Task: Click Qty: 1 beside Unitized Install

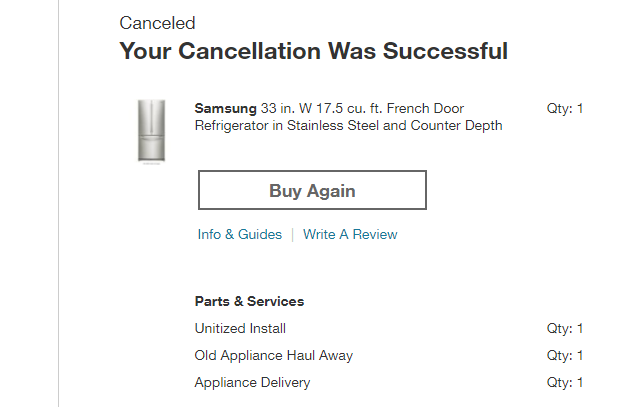Action: [x=564, y=328]
